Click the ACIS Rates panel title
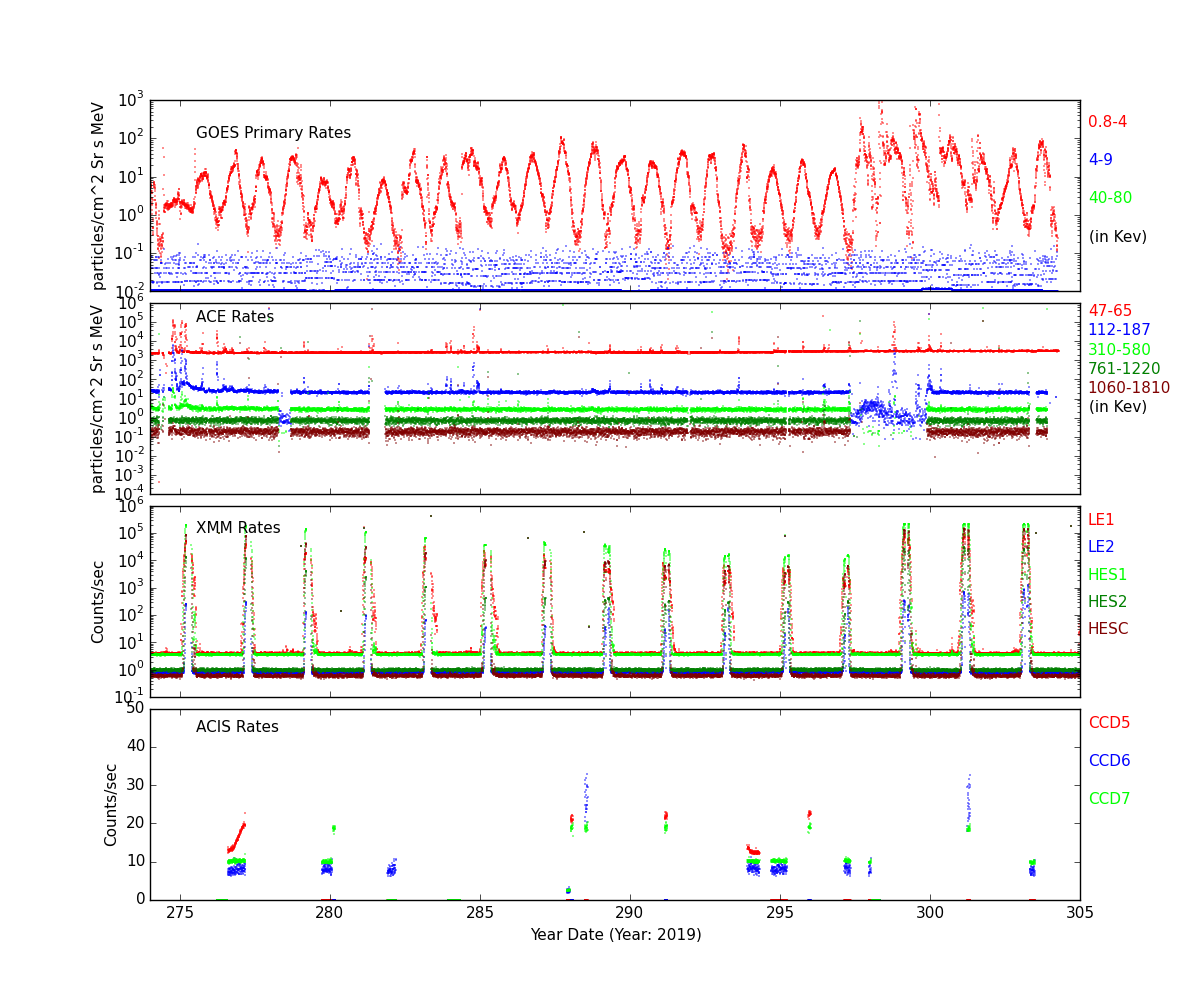The width and height of the screenshot is (1200, 1000). click(x=237, y=727)
